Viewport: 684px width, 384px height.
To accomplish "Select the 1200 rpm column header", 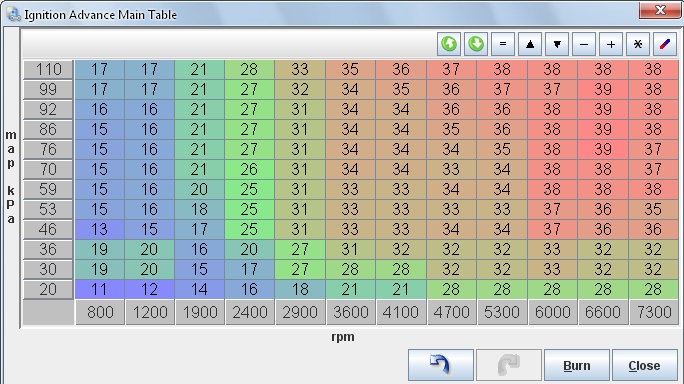I will [150, 312].
